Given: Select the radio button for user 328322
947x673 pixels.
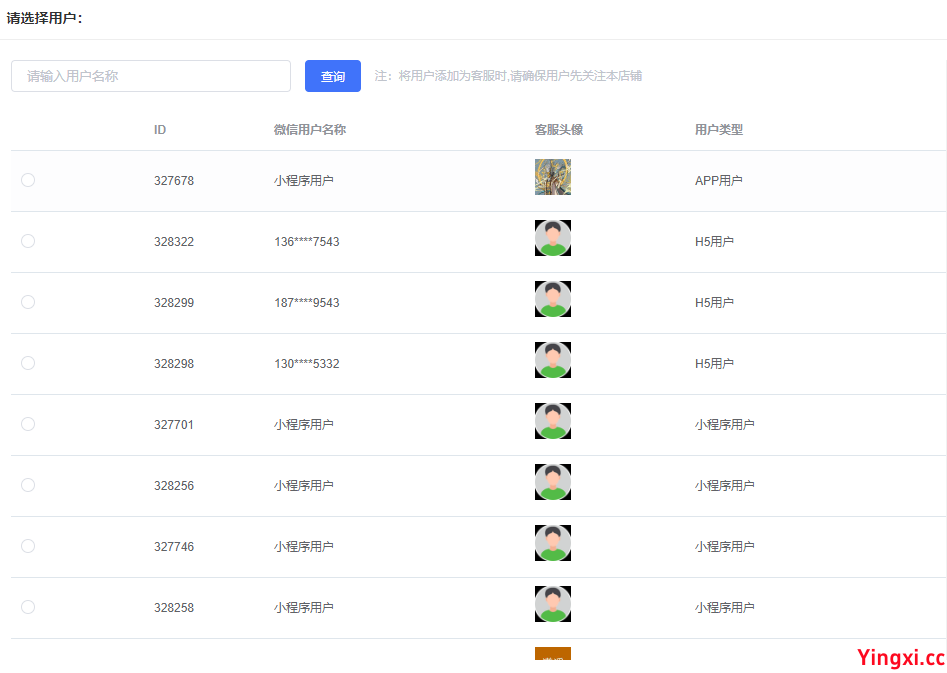Looking at the screenshot, I should coord(28,241).
